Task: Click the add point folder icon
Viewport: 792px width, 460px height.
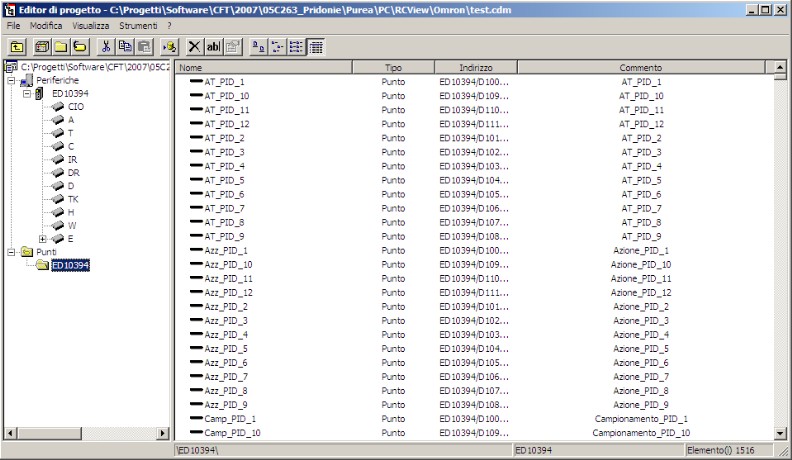Action: point(80,47)
